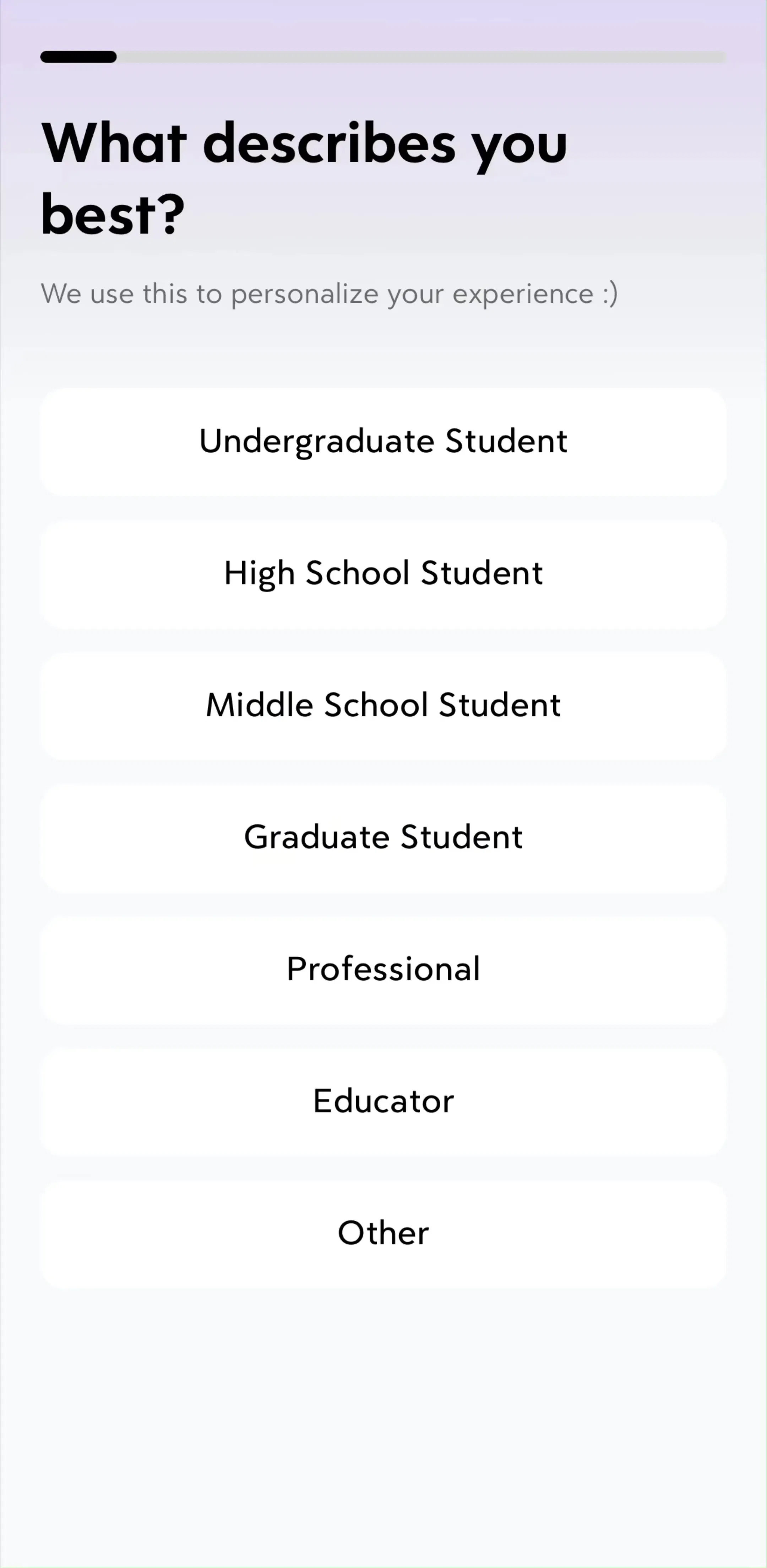767x1568 pixels.
Task: Select Graduate Student as your description
Action: (383, 838)
